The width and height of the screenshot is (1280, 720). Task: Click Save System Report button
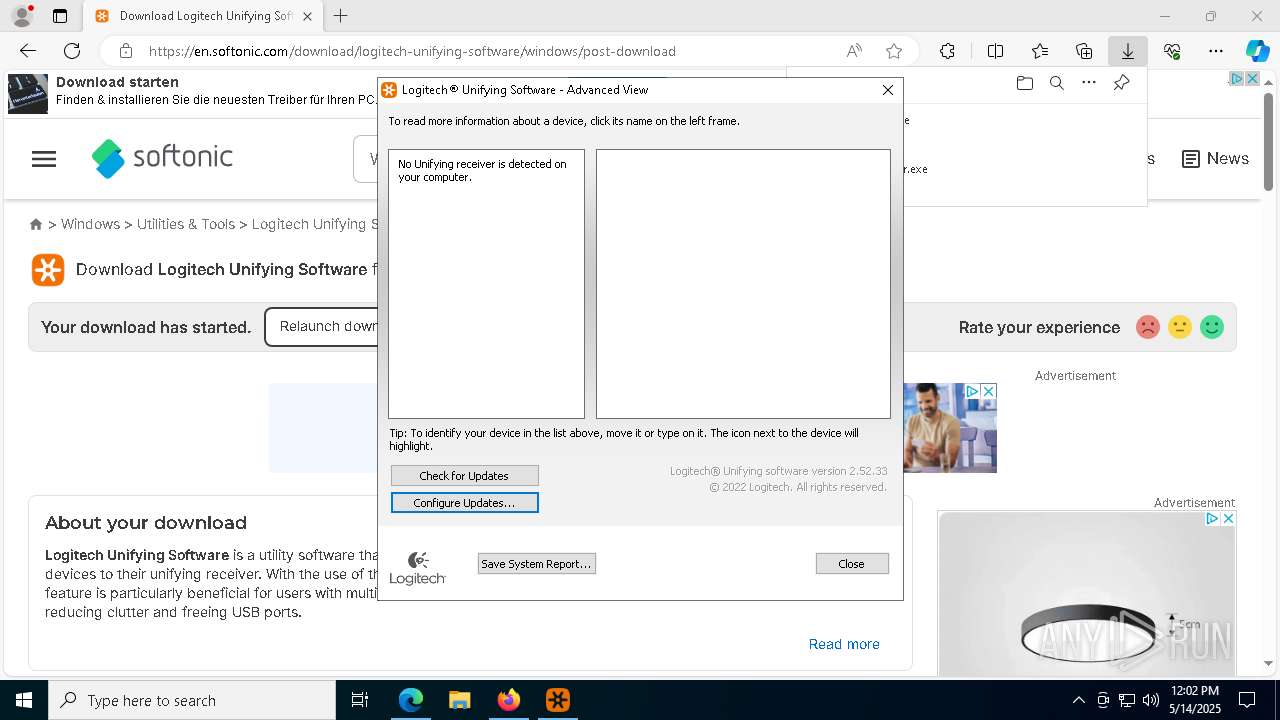536,564
